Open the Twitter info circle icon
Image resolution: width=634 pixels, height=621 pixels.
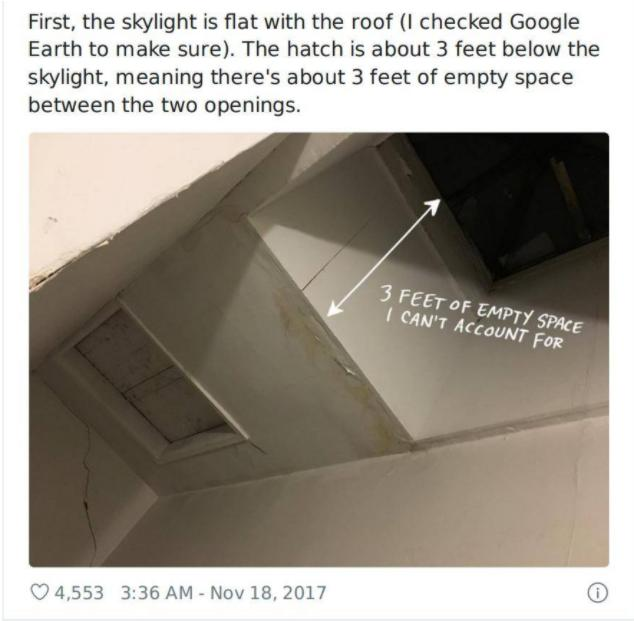[598, 594]
